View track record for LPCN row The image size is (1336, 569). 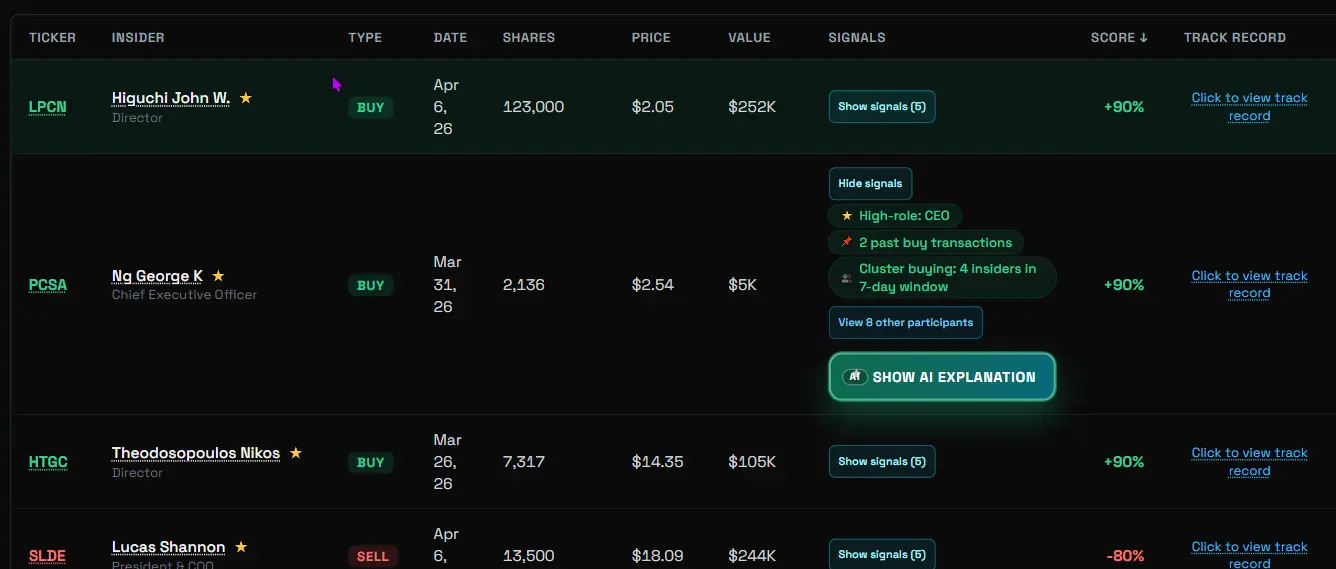(x=1249, y=107)
